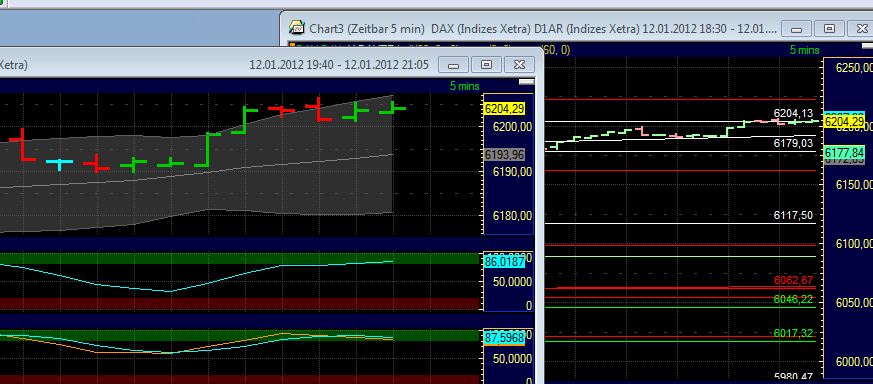Click the 6000,00 axis value in Chart3

pyautogui.click(x=854, y=362)
